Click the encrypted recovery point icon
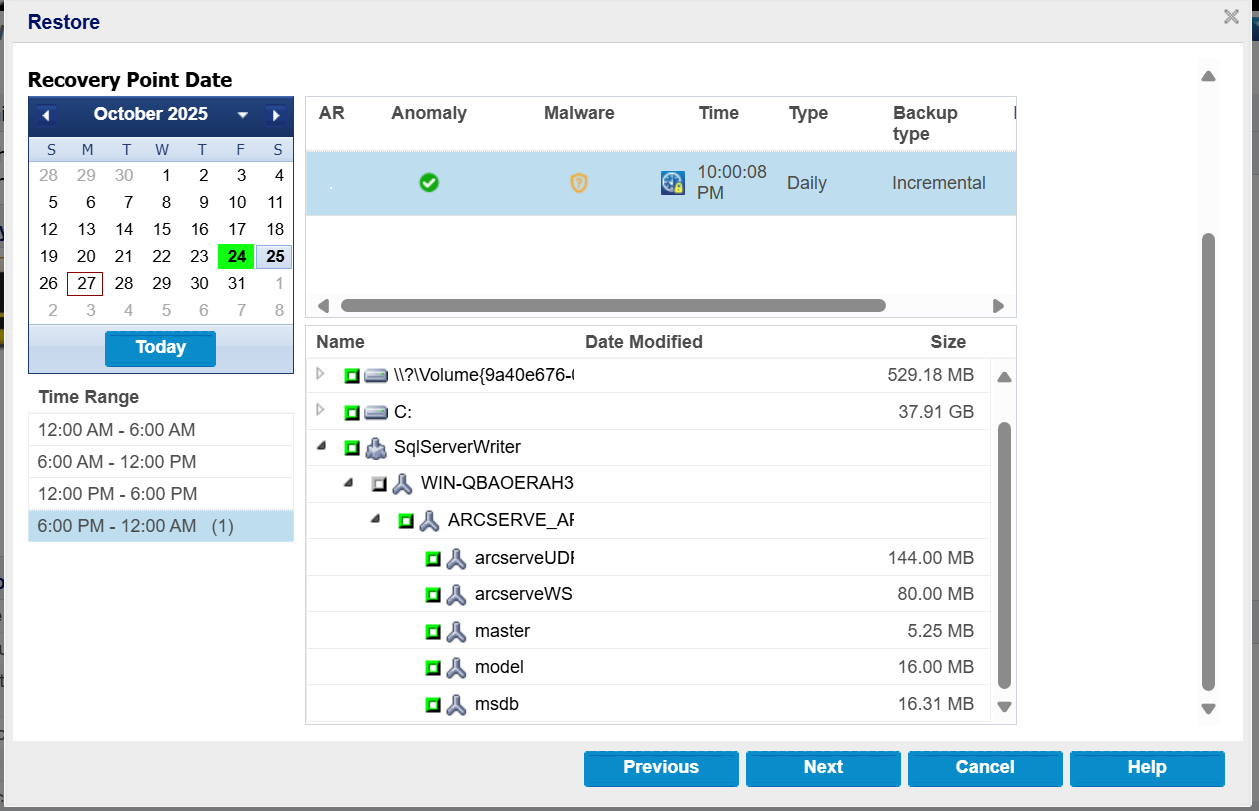Screen dimensions: 1259x811 pos(673,183)
